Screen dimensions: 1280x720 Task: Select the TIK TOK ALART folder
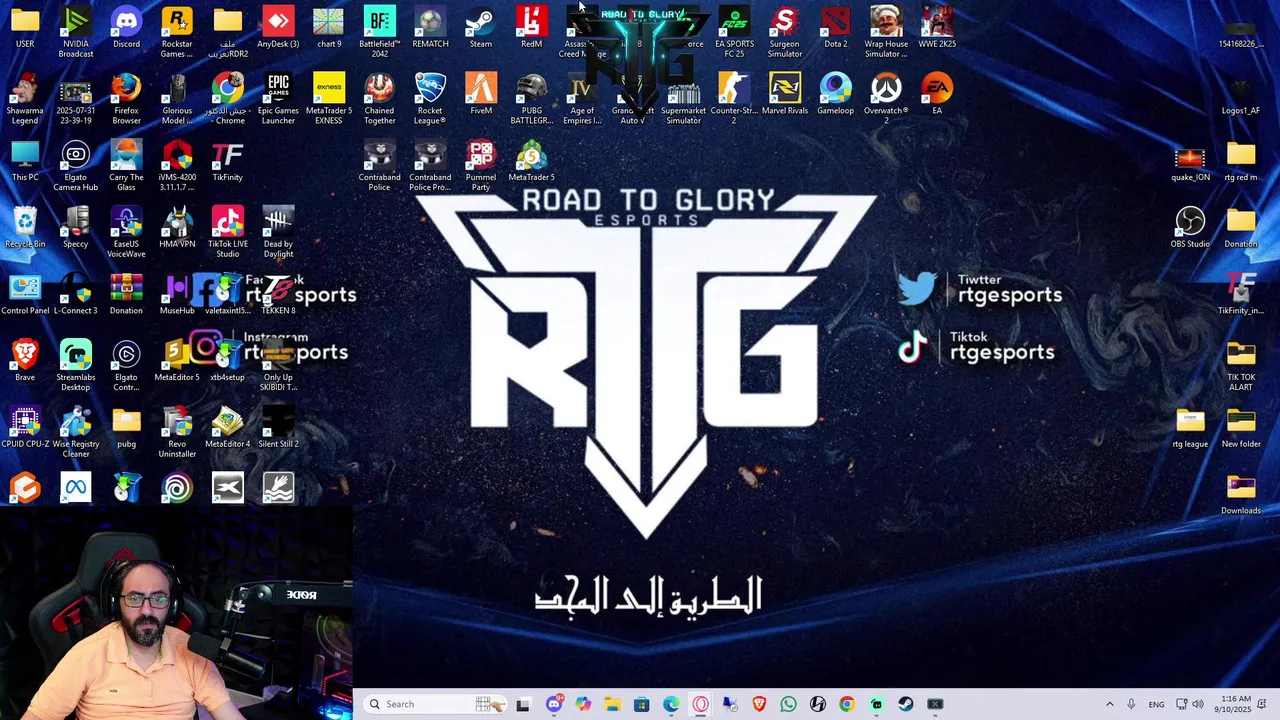coord(1241,365)
